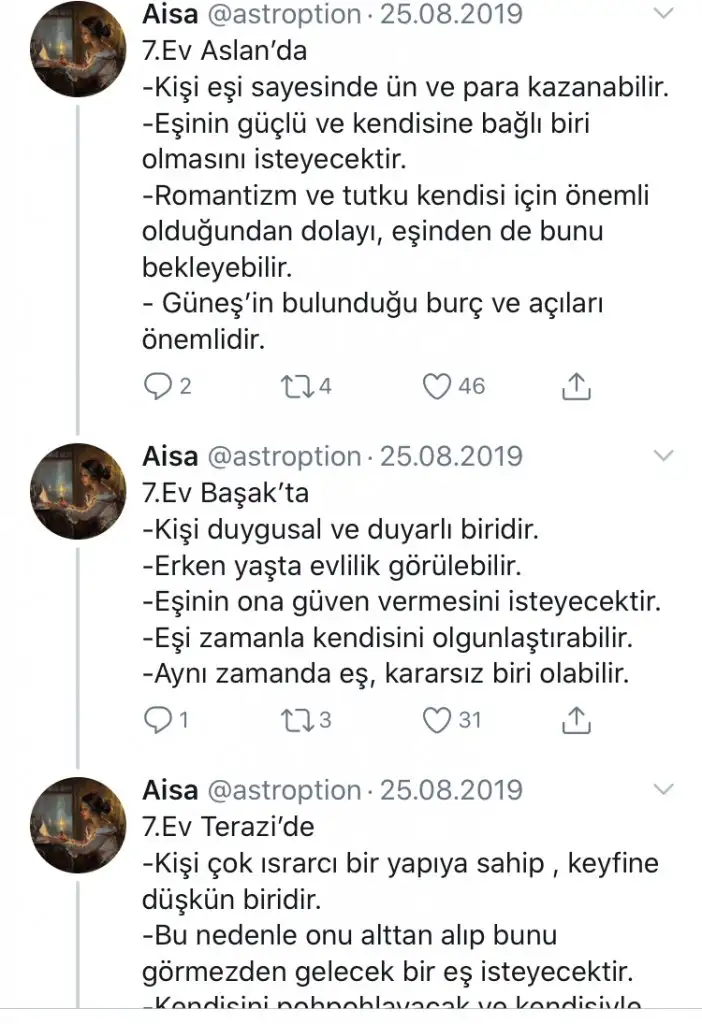Image resolution: width=702 pixels, height=1024 pixels.
Task: Open options chevron on Başak'ta tweet
Action: [x=663, y=456]
